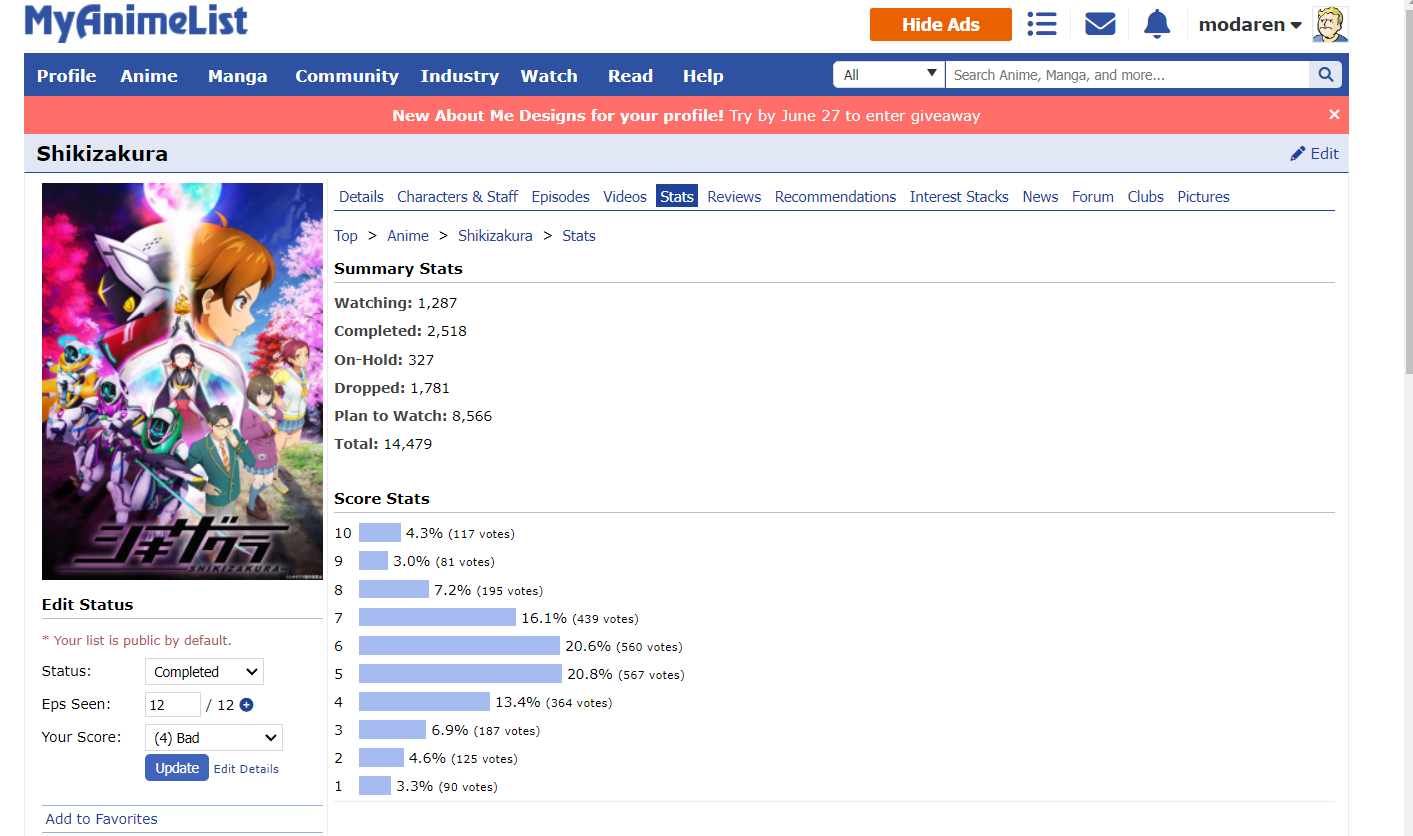1413x836 pixels.
Task: Switch to the Clubs tab
Action: [1145, 197]
